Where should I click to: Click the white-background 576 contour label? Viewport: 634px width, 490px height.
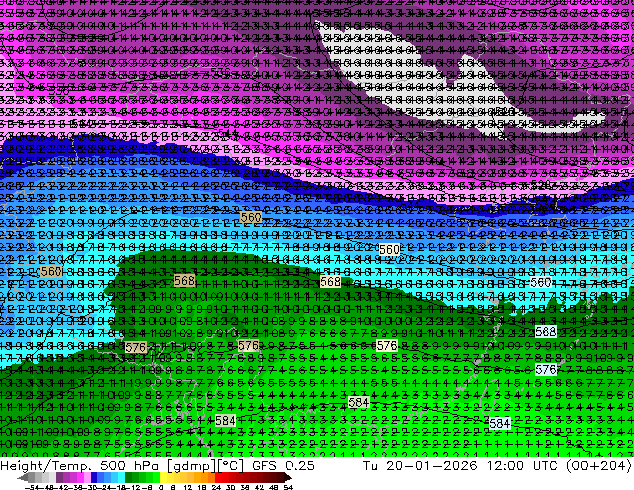coord(545,370)
